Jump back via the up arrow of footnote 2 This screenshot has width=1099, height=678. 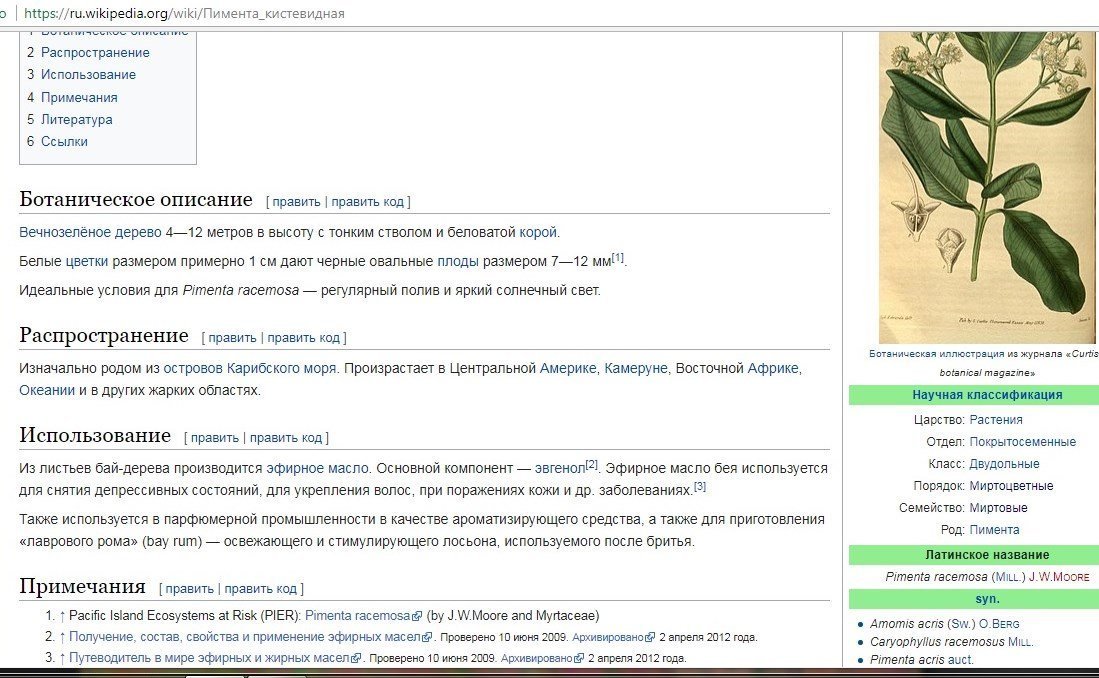(62, 637)
